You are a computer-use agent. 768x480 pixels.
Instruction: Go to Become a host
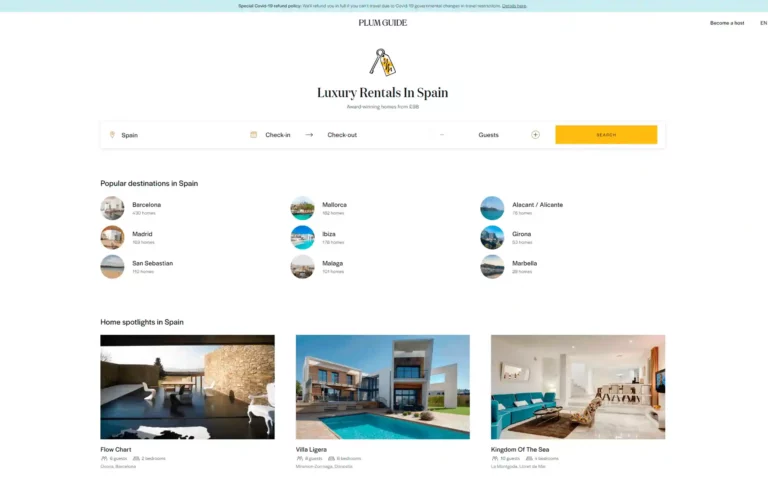click(727, 23)
